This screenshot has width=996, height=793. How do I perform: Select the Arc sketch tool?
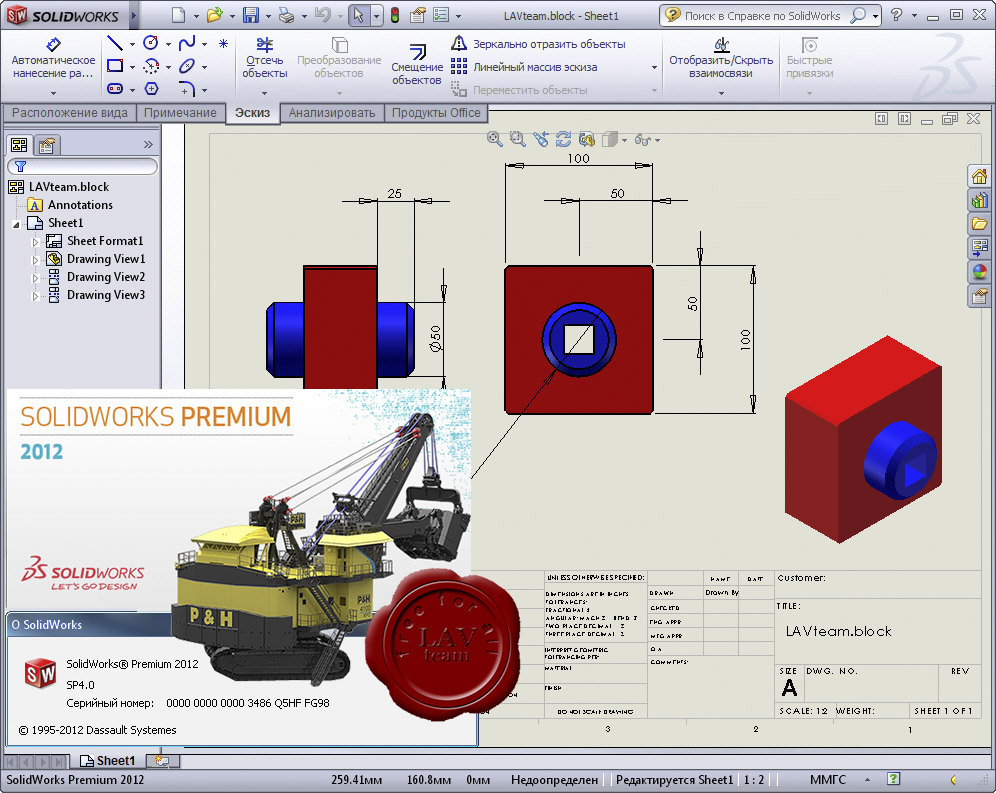tap(151, 66)
